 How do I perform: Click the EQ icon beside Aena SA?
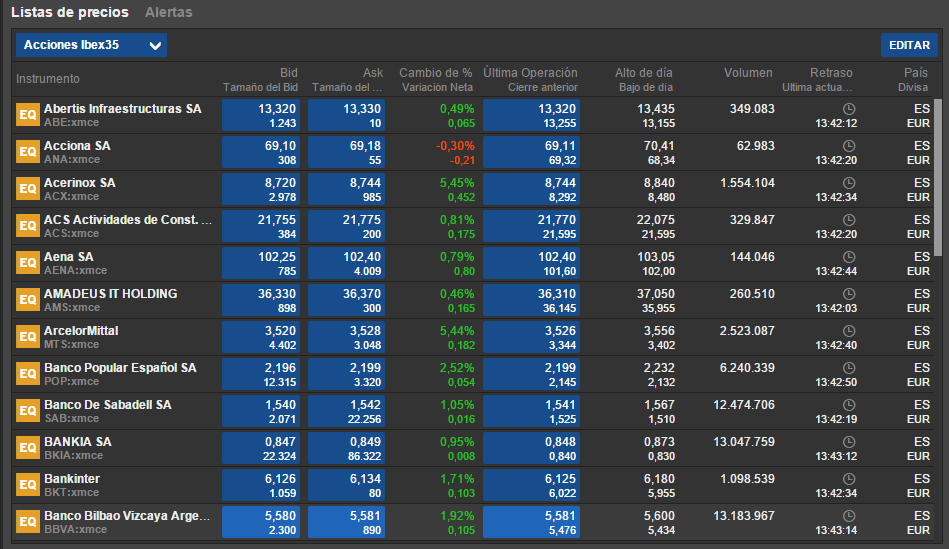point(28,262)
